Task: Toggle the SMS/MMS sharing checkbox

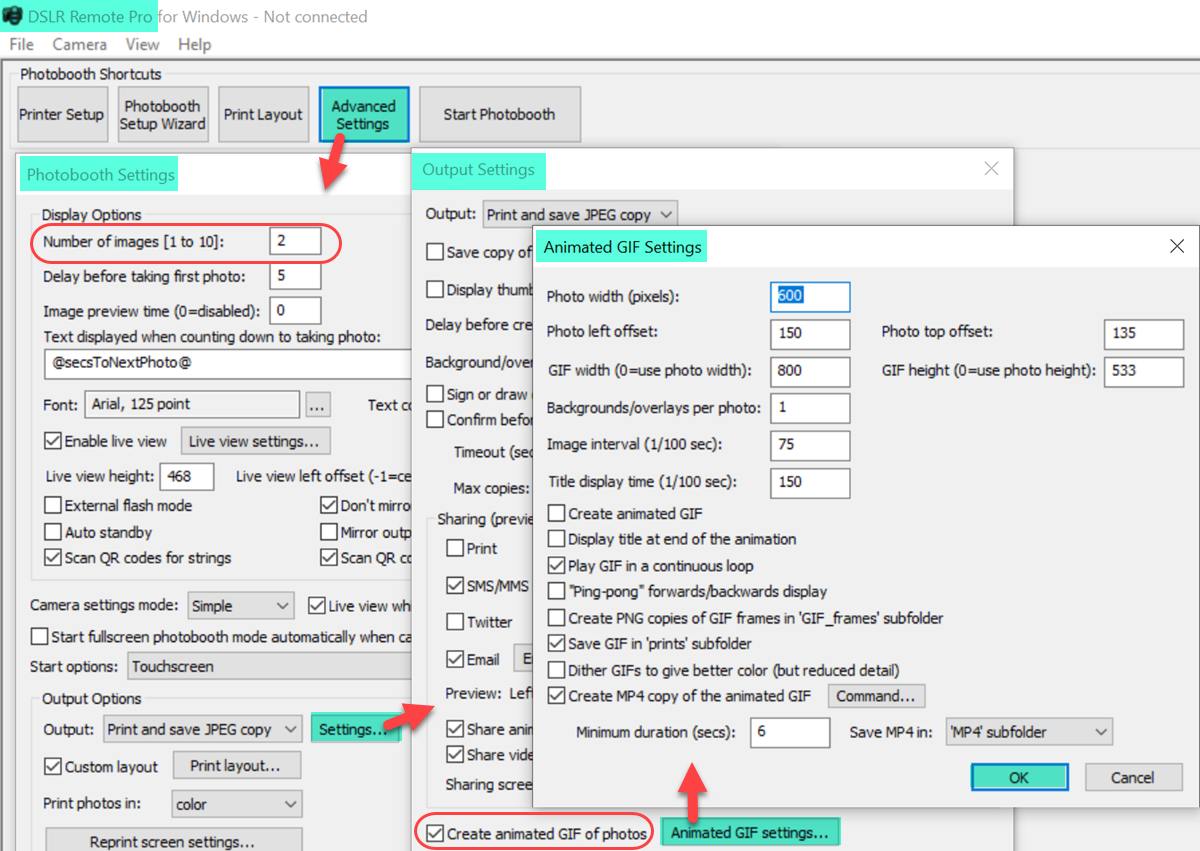Action: [x=455, y=585]
